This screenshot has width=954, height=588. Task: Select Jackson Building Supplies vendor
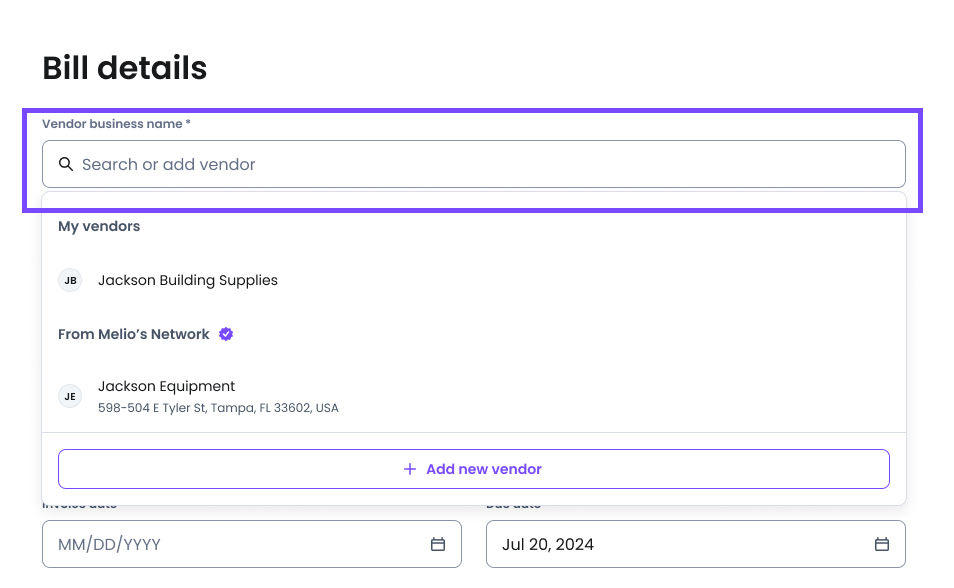pyautogui.click(x=474, y=281)
